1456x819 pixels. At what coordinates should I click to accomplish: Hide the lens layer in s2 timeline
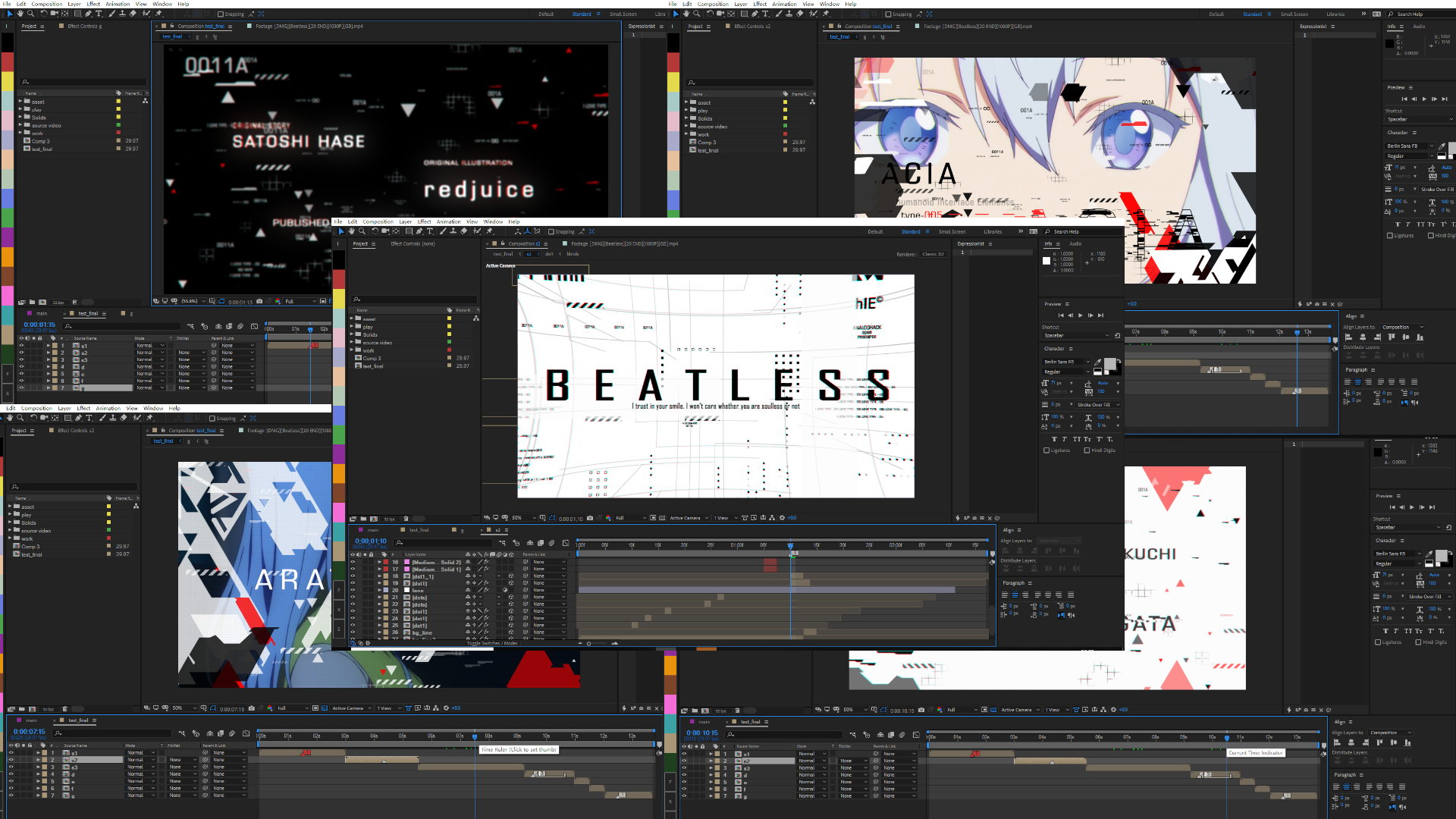353,590
